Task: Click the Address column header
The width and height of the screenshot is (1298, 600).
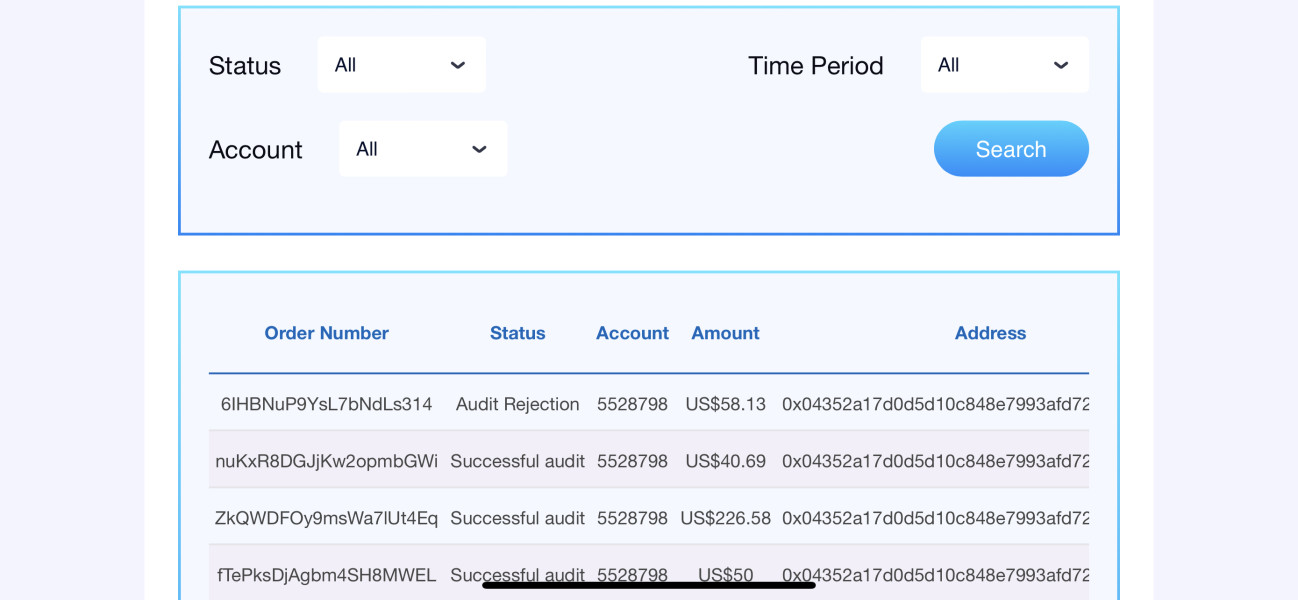Action: 989,333
